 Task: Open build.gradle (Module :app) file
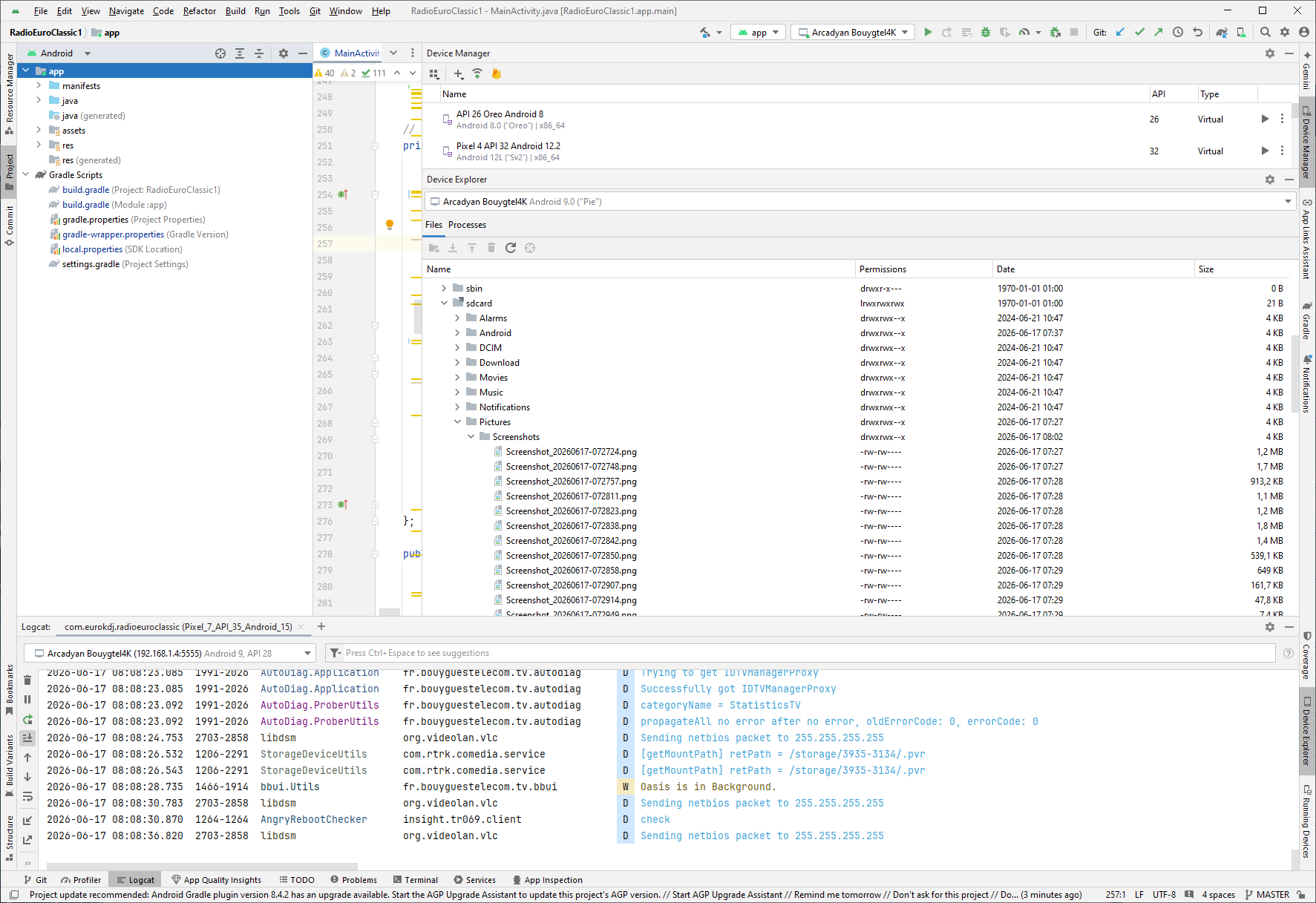click(x=114, y=205)
